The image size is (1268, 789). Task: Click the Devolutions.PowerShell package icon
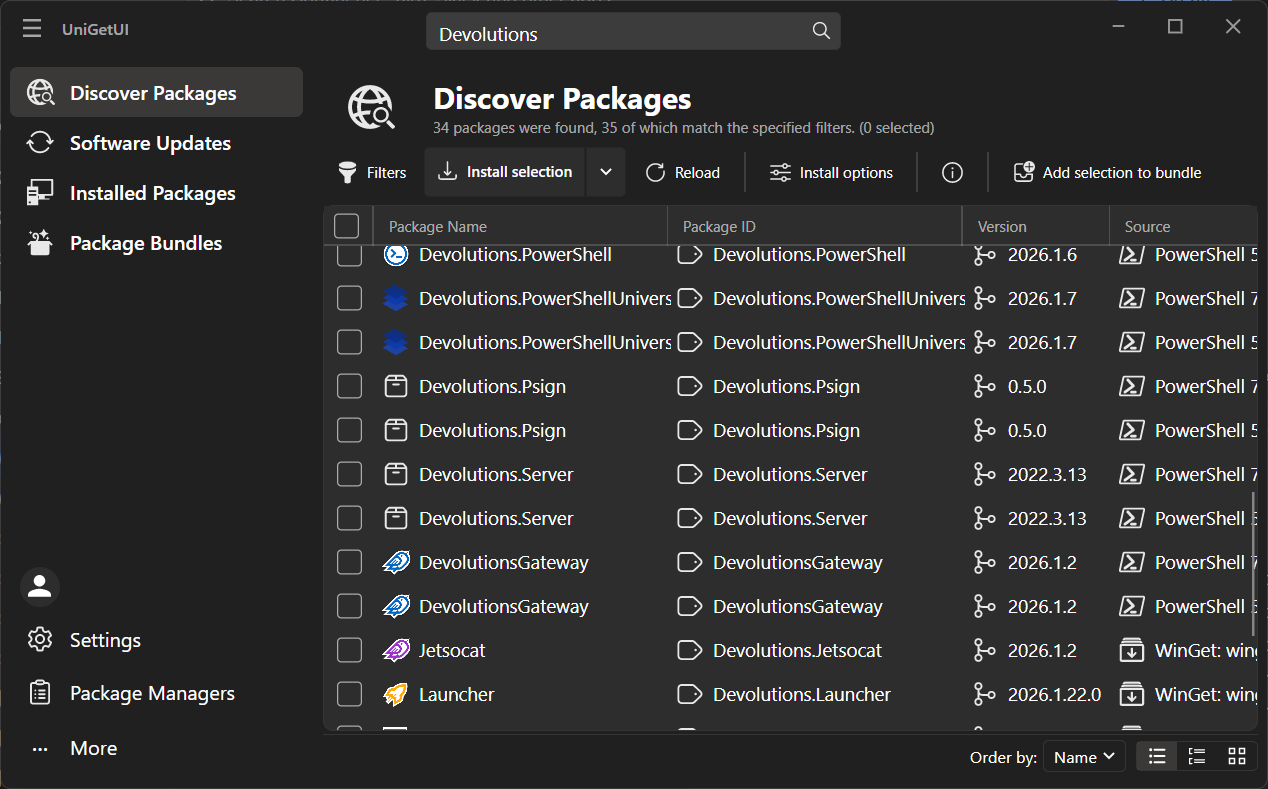(x=396, y=255)
